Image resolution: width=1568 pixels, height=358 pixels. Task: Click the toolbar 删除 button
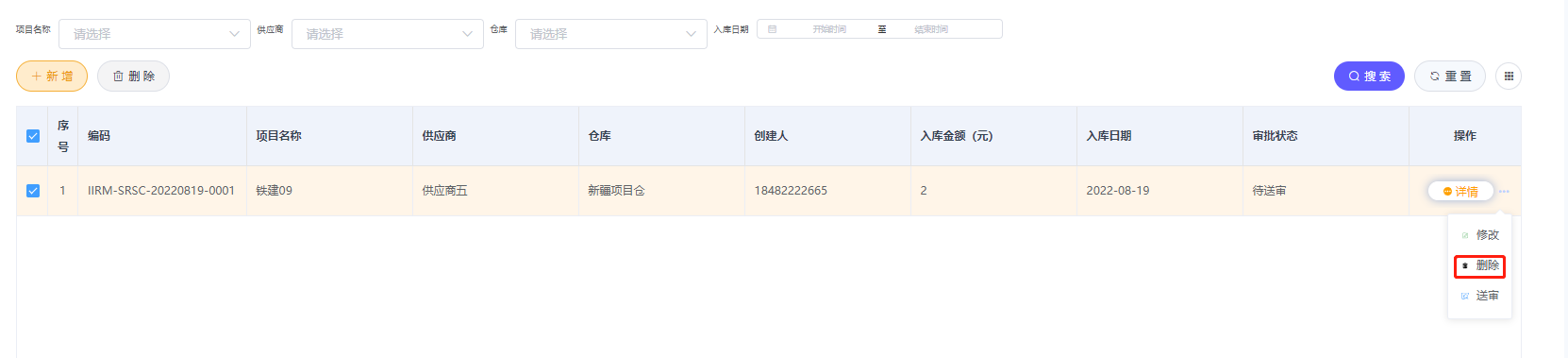tap(133, 76)
